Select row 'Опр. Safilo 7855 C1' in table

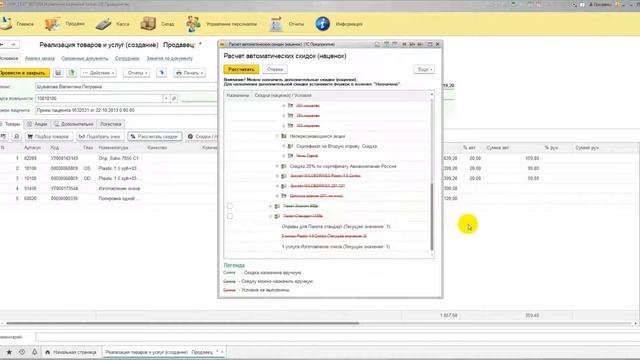click(118, 158)
